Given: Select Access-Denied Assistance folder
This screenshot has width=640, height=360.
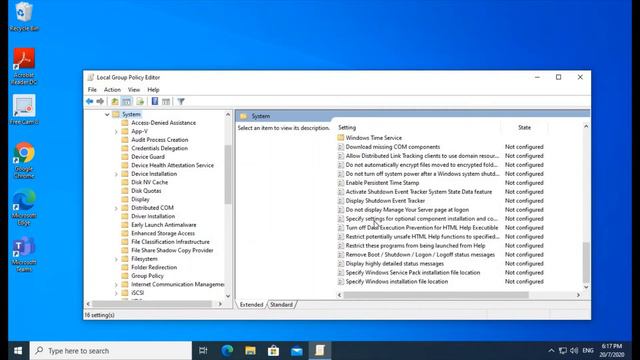Looking at the screenshot, I should click(x=163, y=123).
